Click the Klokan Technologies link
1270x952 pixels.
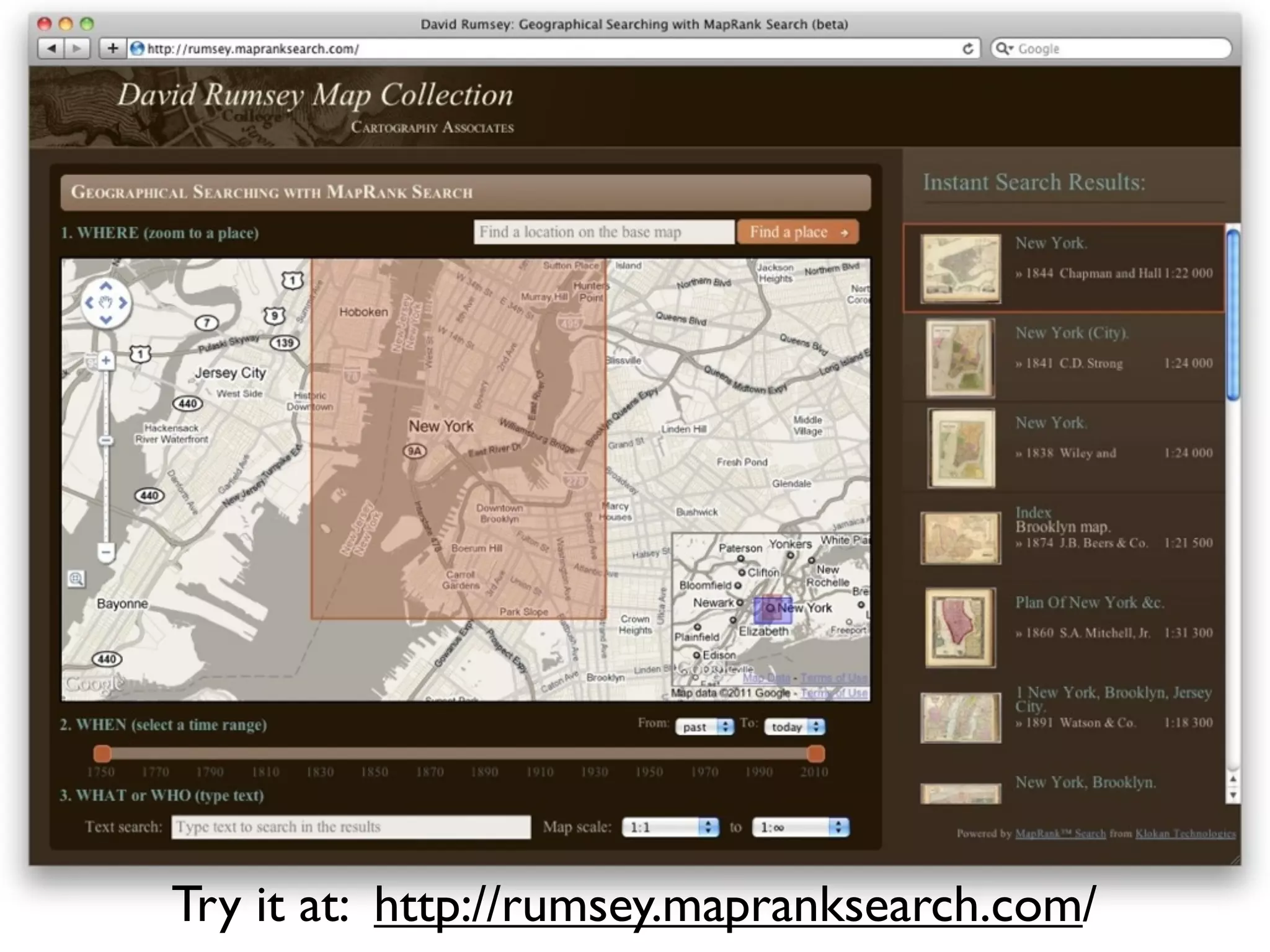point(1185,834)
